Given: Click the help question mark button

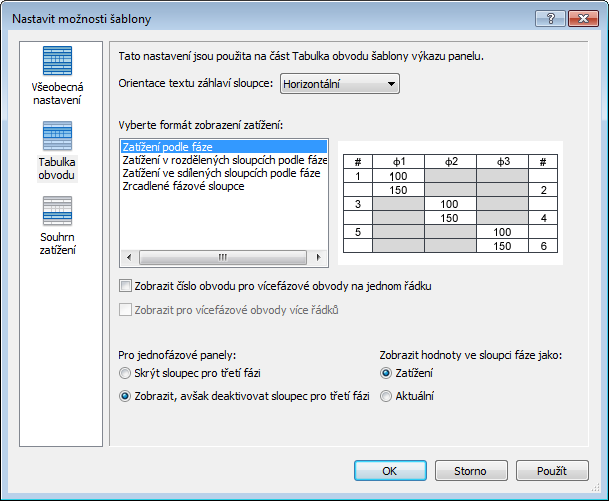Looking at the screenshot, I should click(x=550, y=18).
